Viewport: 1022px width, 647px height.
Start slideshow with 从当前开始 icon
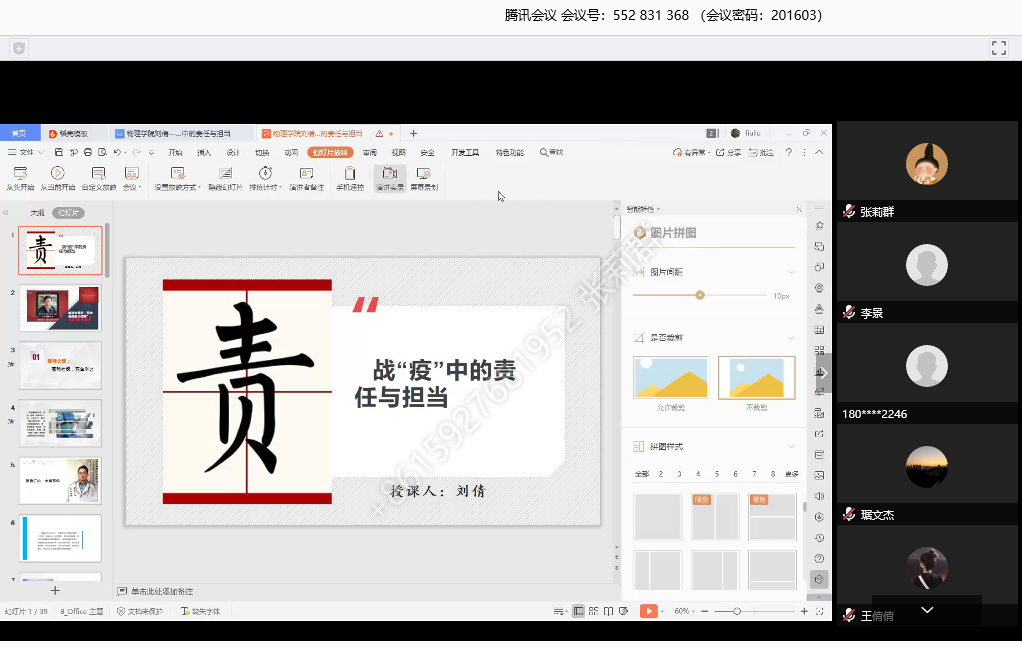pyautogui.click(x=58, y=174)
